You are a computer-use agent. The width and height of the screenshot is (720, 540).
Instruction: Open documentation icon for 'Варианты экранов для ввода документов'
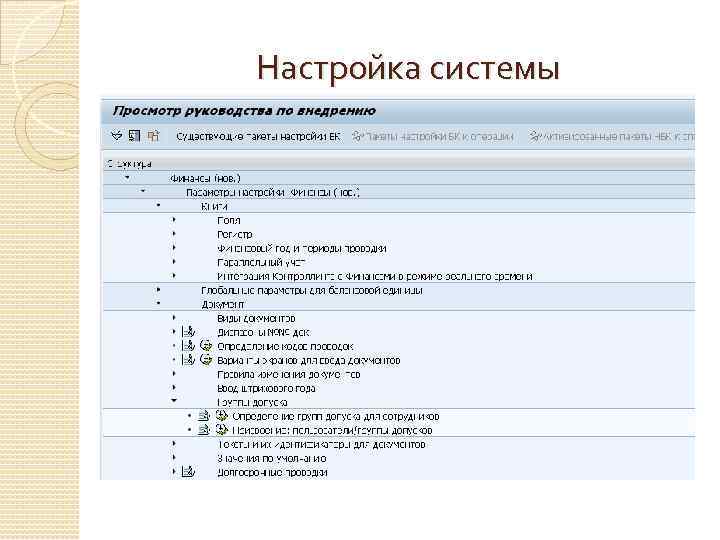[x=188, y=360]
